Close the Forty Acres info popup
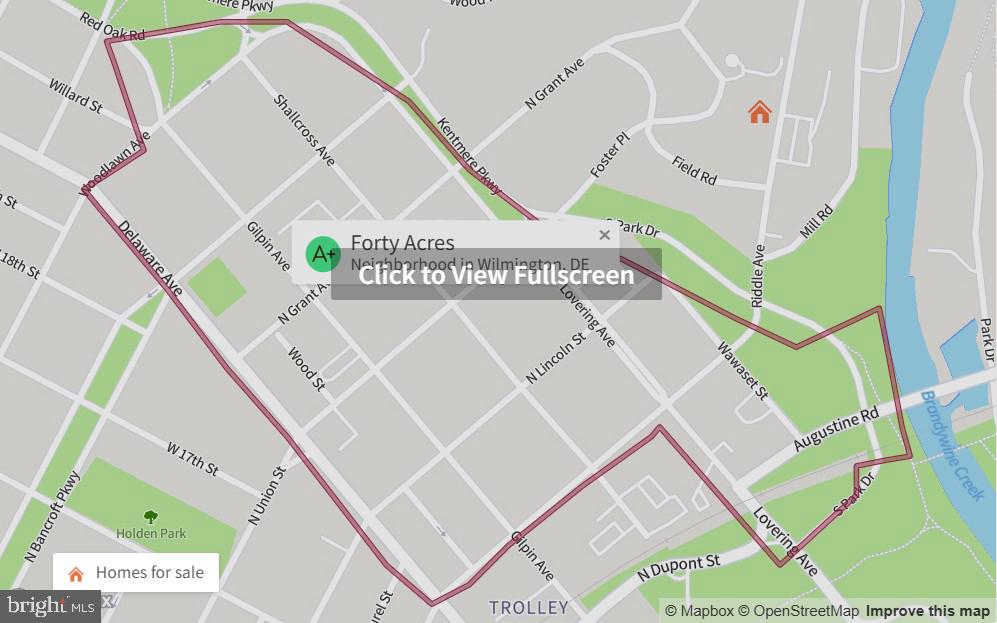The image size is (997, 623). (x=604, y=235)
